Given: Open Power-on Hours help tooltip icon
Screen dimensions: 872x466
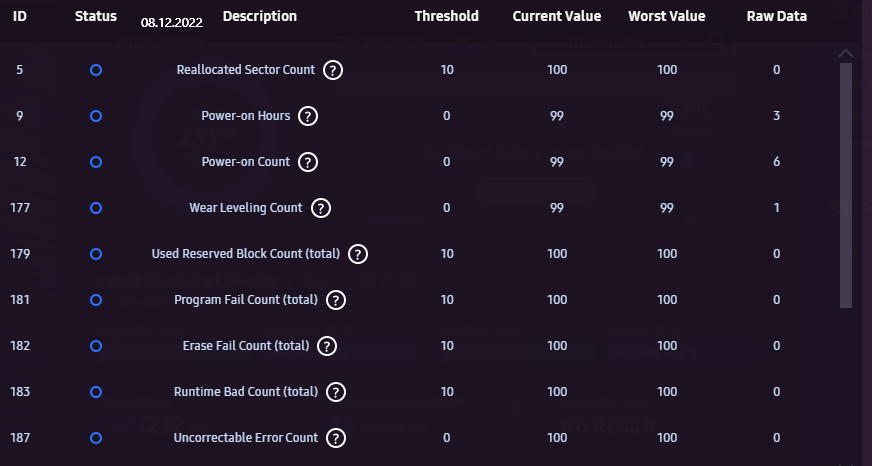Looking at the screenshot, I should (x=309, y=116).
